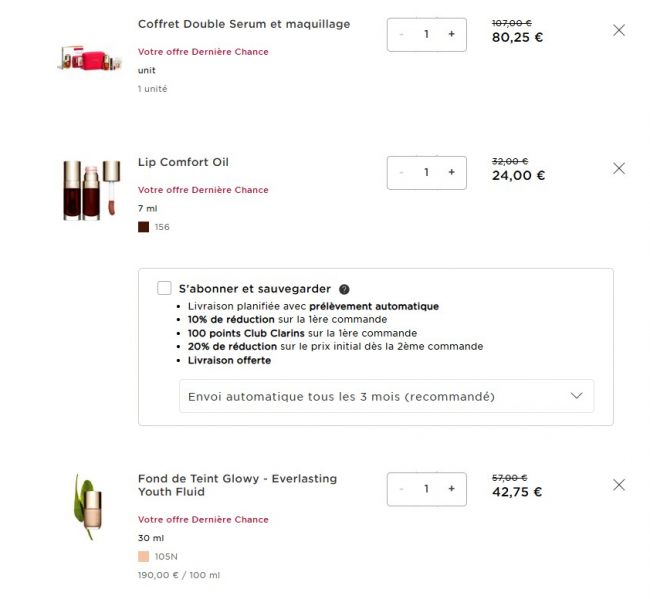Open the S'abonner et sauvegarder help icon

pos(344,289)
